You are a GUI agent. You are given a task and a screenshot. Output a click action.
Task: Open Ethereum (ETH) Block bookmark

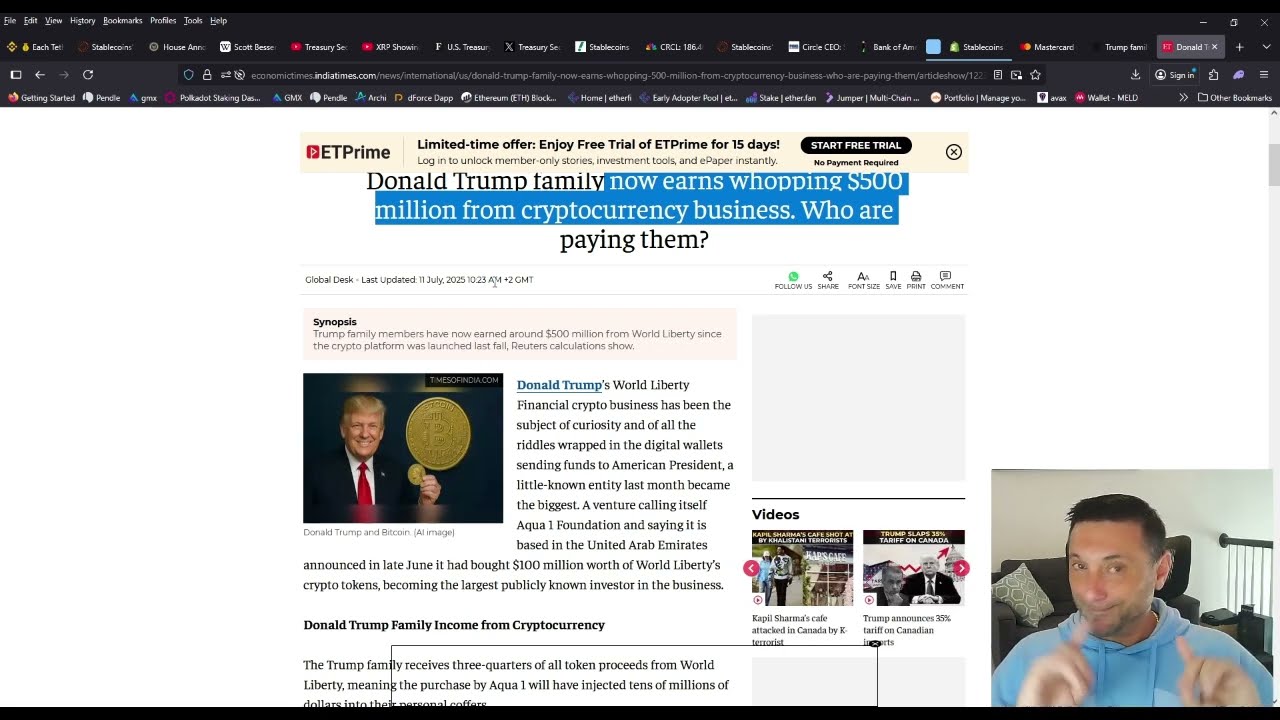[x=509, y=98]
